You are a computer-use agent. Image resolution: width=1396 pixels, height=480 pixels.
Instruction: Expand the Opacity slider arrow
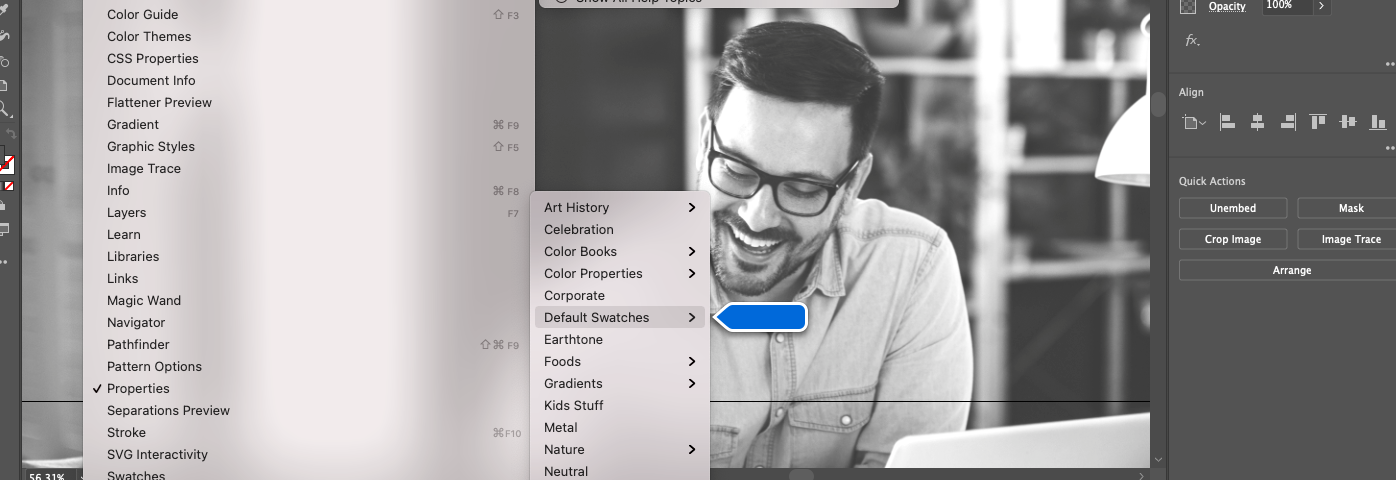tap(1321, 6)
